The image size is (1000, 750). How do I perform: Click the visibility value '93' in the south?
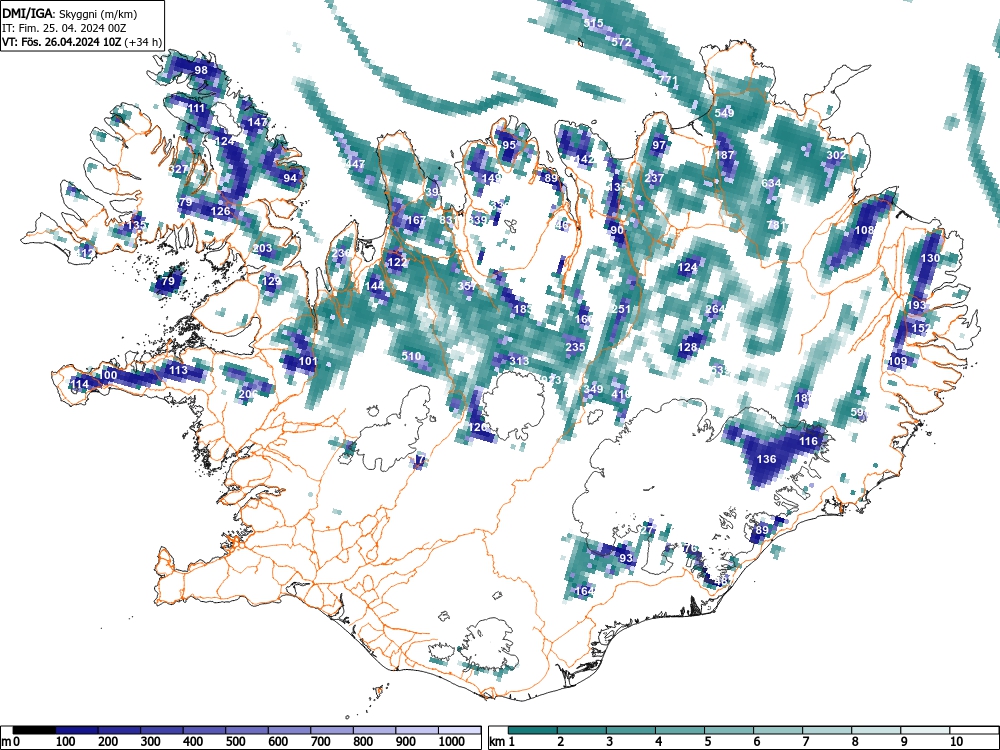(626, 558)
